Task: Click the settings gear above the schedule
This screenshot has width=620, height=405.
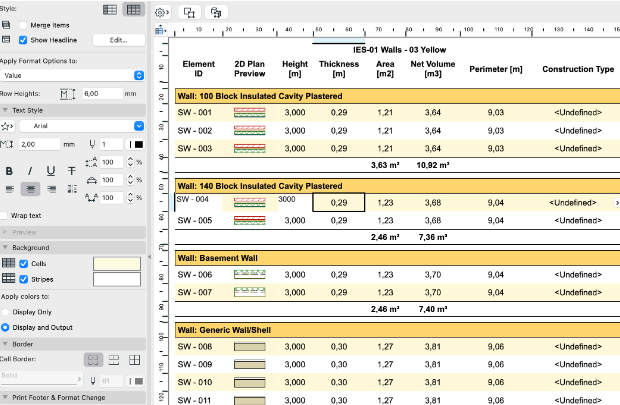Action: (160, 12)
